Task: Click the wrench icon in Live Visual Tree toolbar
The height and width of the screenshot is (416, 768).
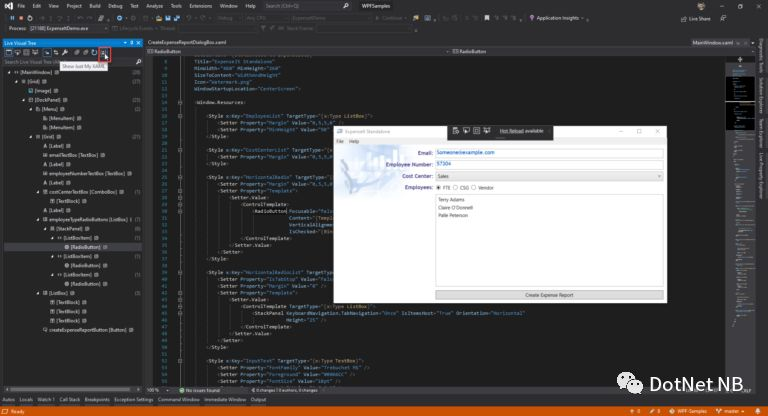Action: 65,52
